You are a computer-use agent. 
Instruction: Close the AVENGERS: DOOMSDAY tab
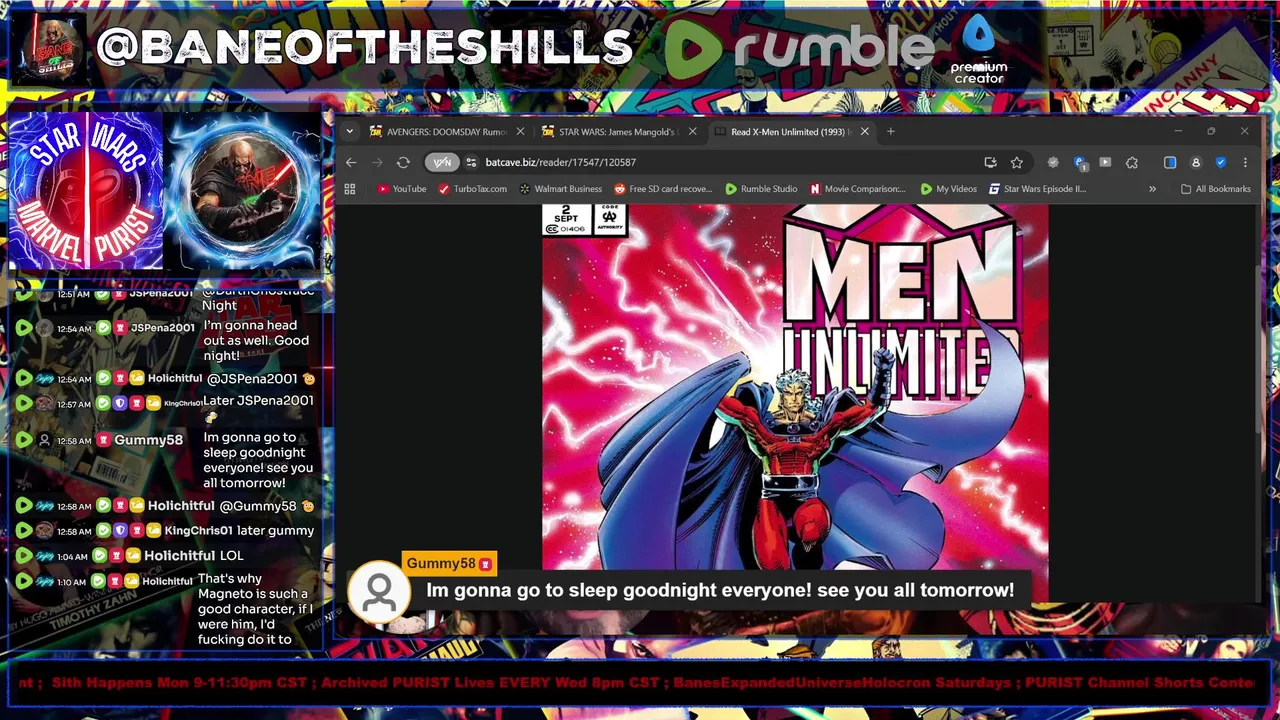pyautogui.click(x=520, y=131)
